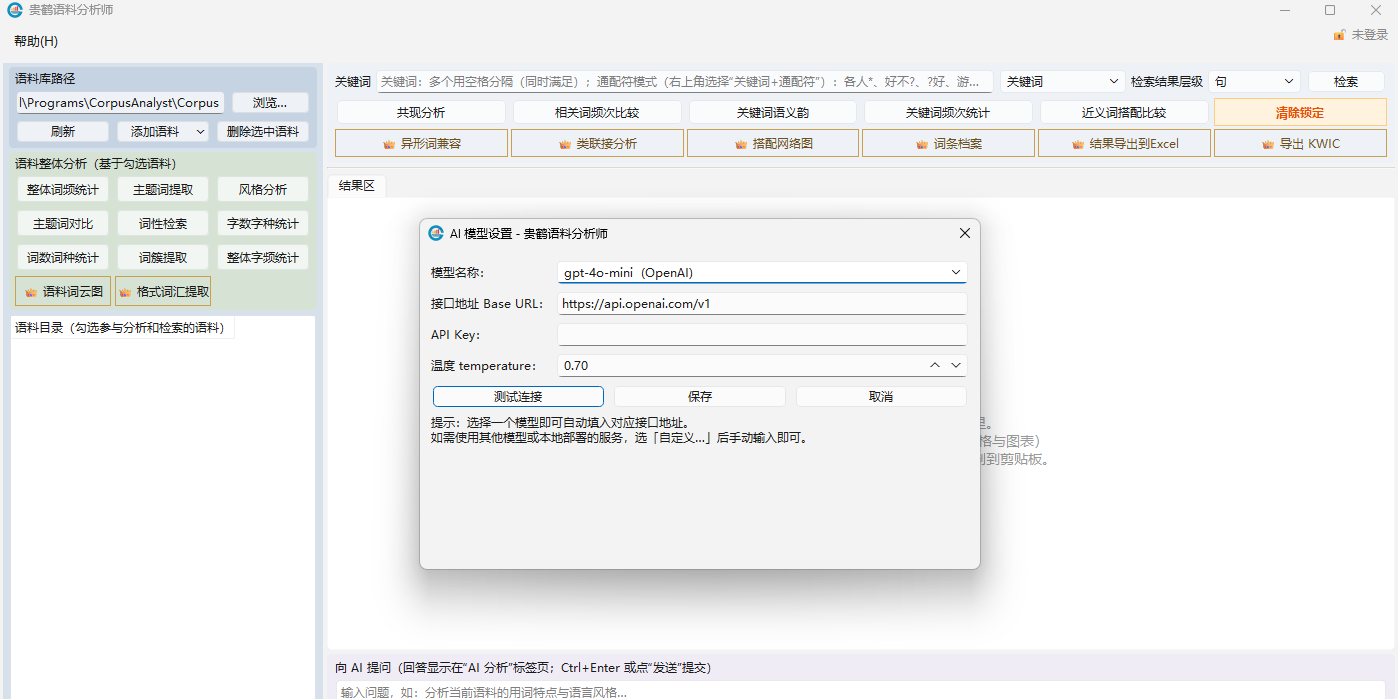Click the 测试连接 button
The image size is (1398, 699).
click(x=518, y=397)
